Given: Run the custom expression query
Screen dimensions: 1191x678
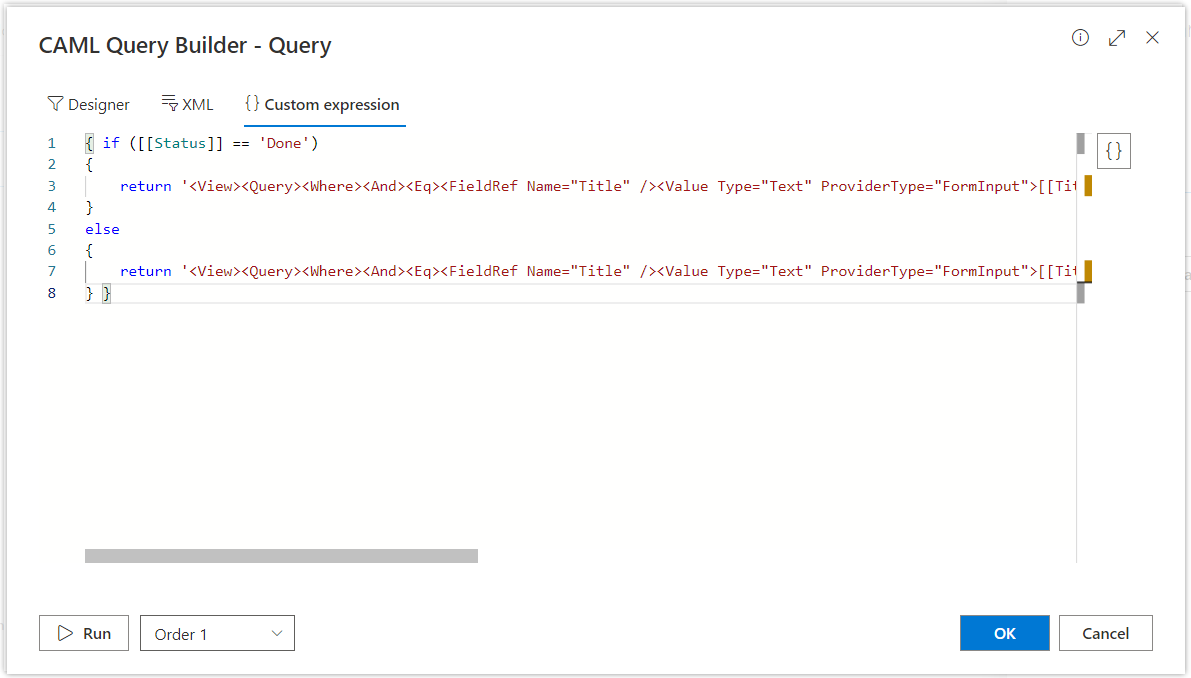Looking at the screenshot, I should click(x=84, y=633).
